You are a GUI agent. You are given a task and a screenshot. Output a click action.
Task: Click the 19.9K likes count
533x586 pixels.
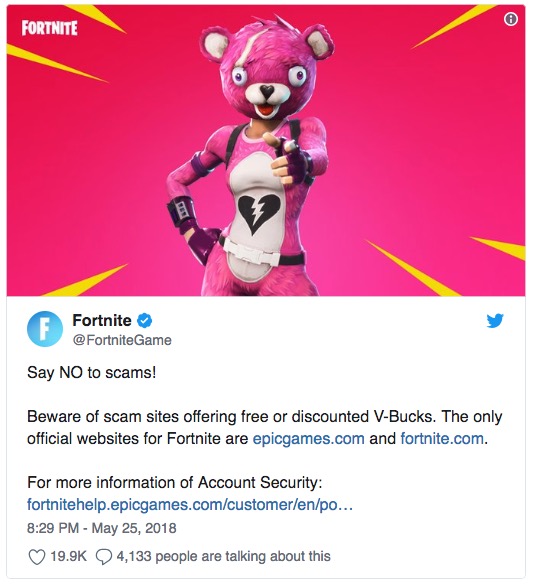[x=68, y=556]
